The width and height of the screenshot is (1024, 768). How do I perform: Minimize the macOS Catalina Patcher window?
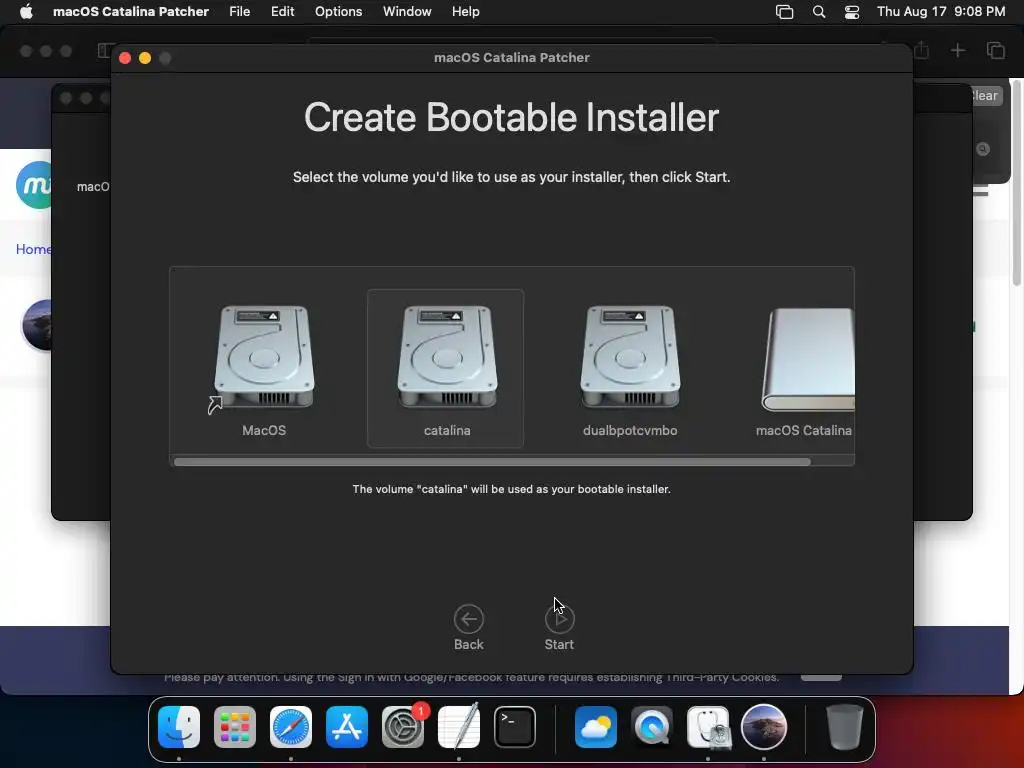point(145,58)
